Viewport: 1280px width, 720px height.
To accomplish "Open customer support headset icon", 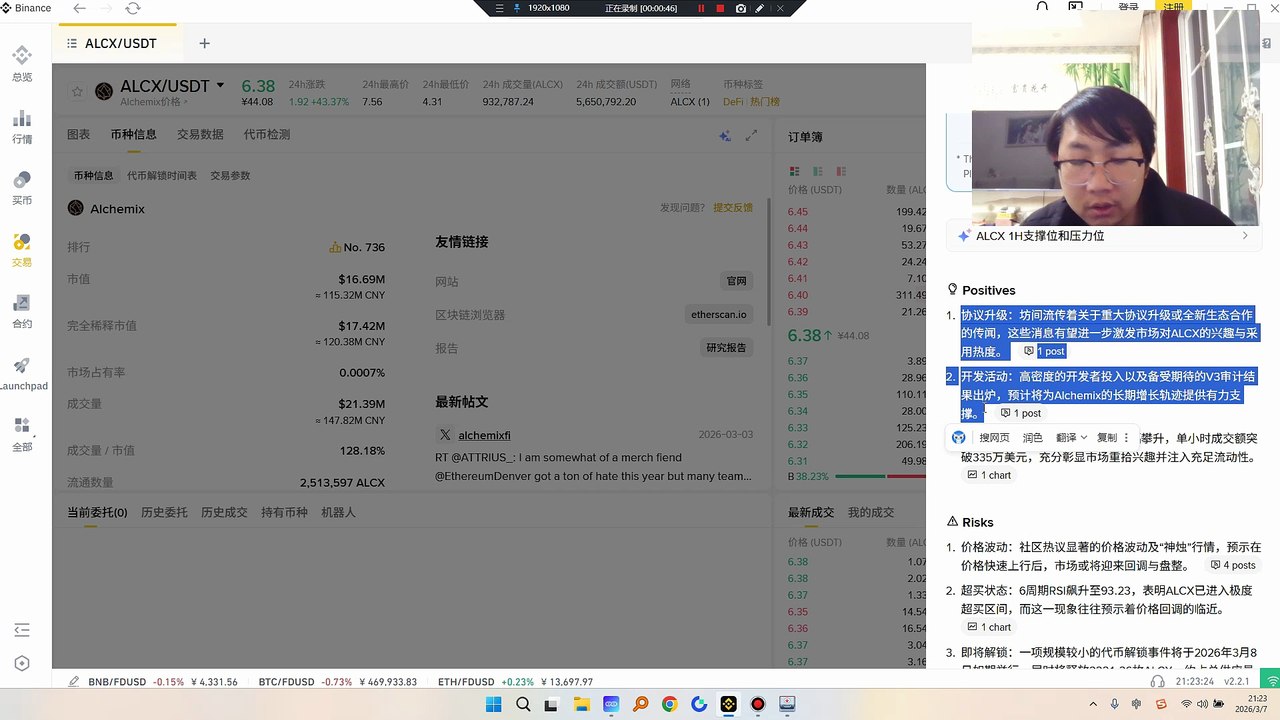I will coord(1158,682).
